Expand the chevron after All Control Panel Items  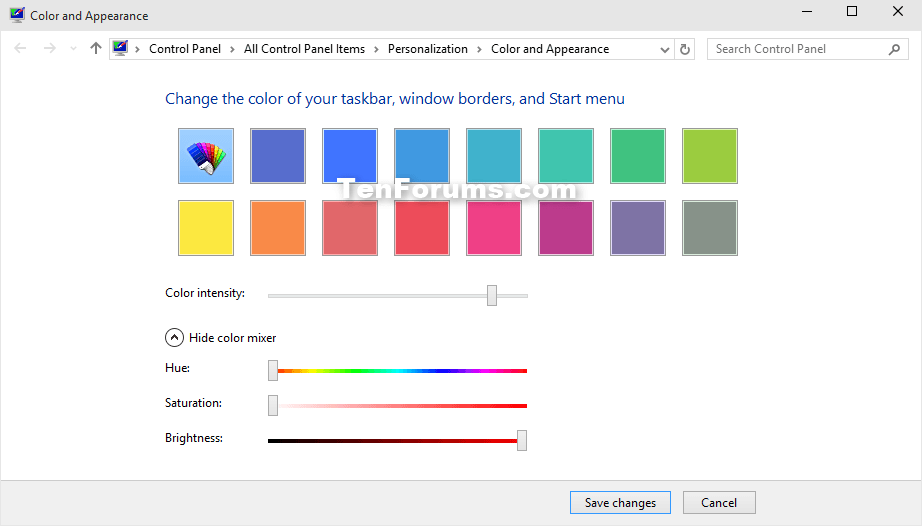point(376,49)
